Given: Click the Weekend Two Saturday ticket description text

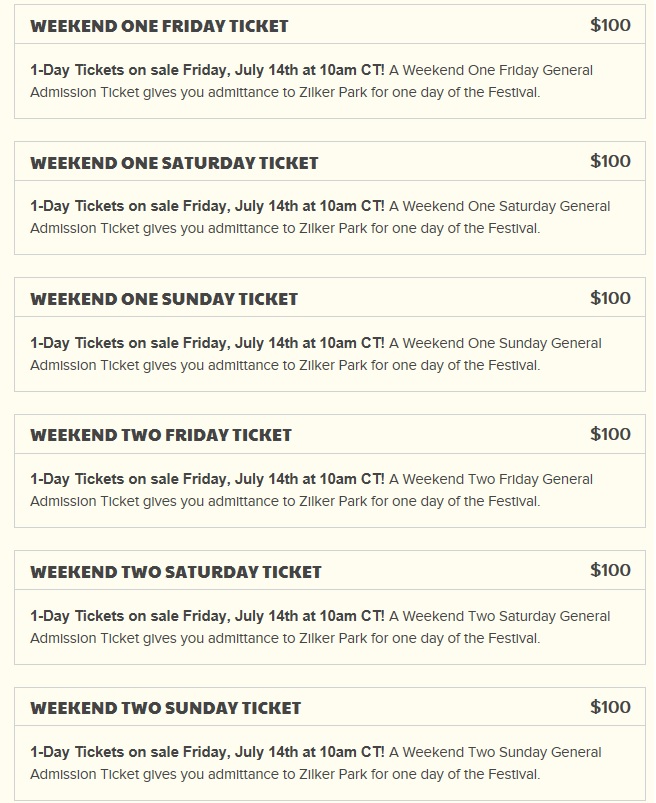Looking at the screenshot, I should point(320,627).
